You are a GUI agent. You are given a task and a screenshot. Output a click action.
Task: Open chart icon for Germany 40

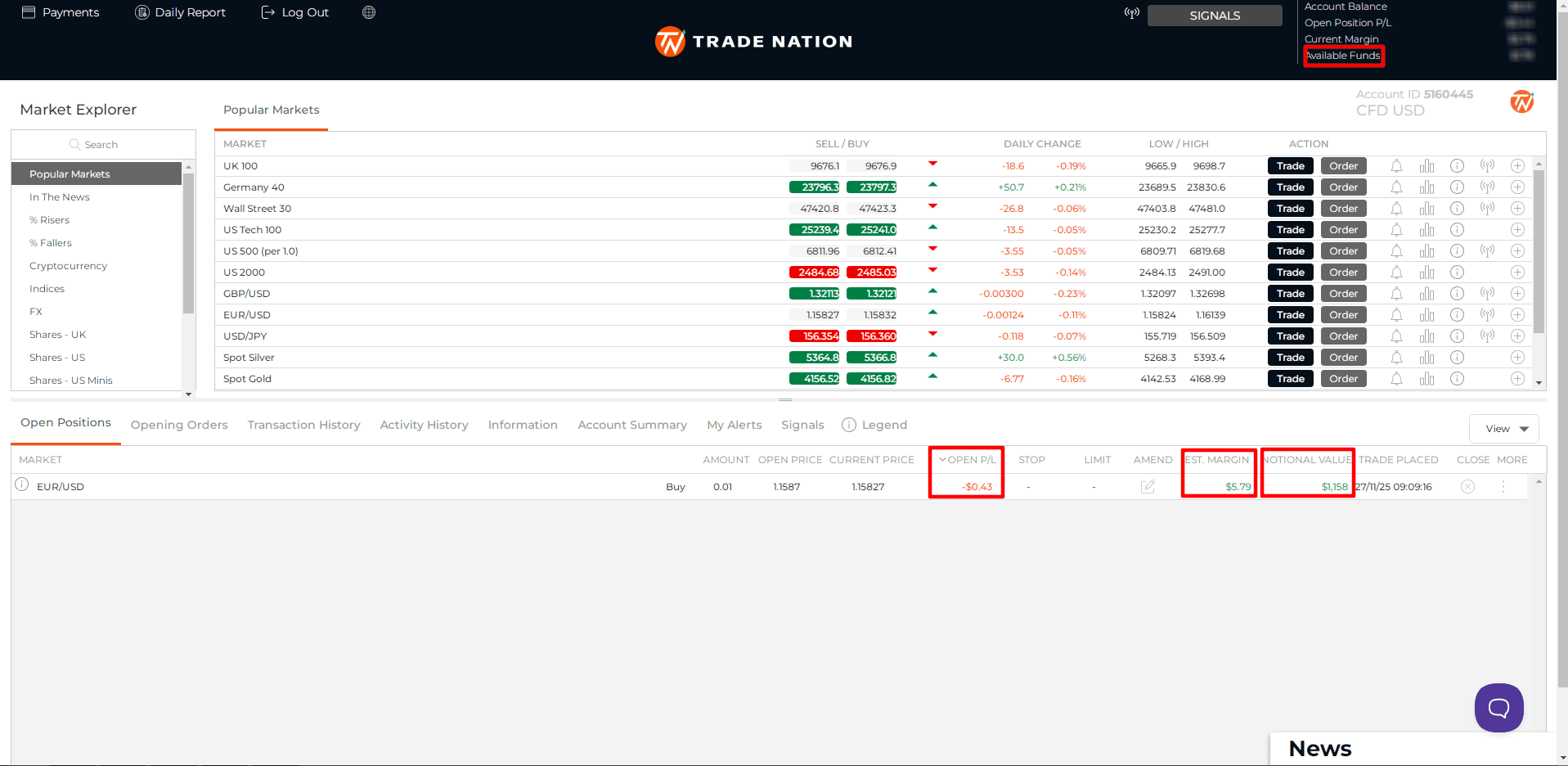[x=1427, y=187]
